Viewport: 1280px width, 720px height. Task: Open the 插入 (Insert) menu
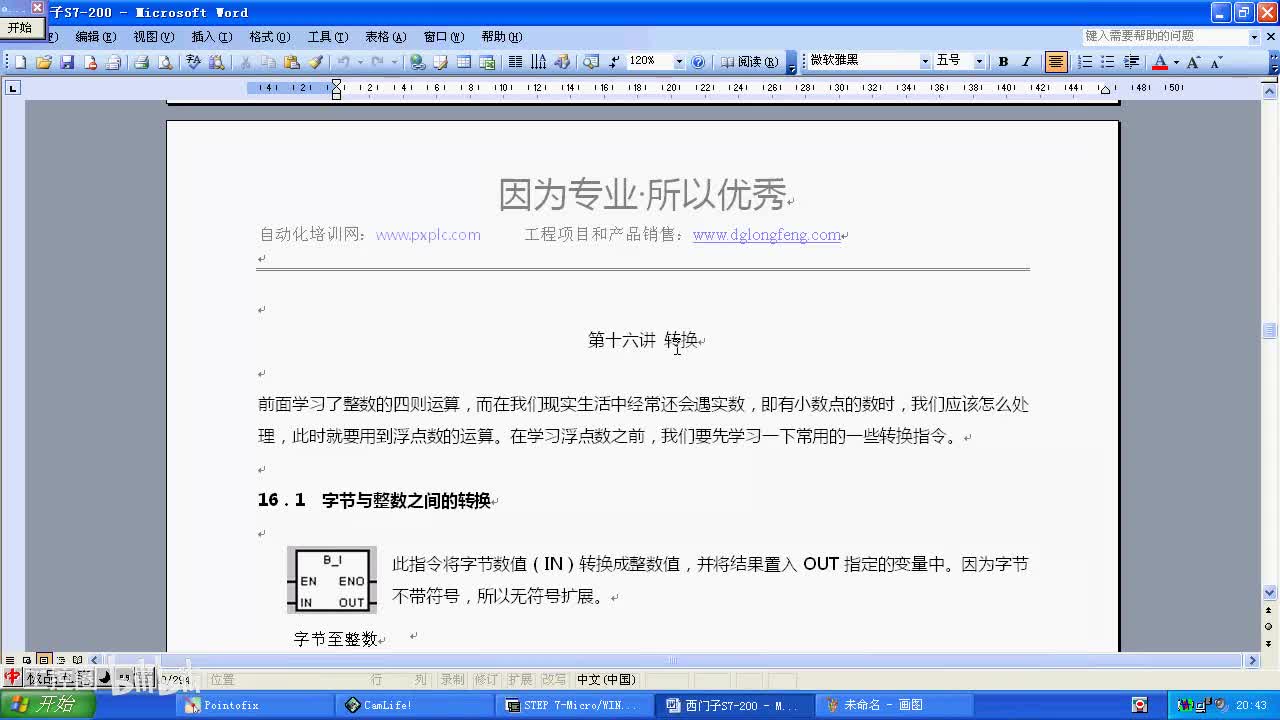tap(211, 37)
